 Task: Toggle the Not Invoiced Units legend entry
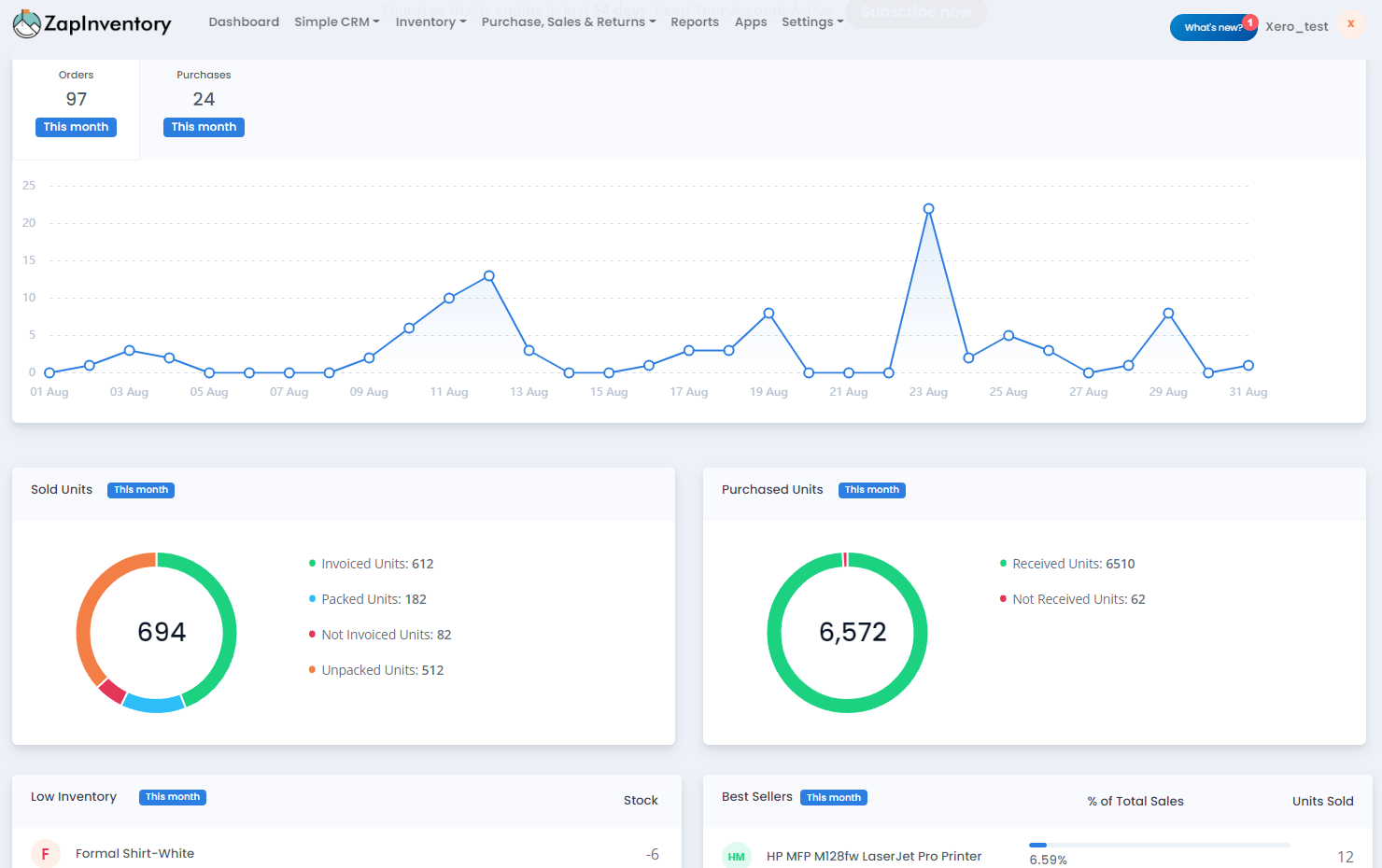click(x=379, y=635)
